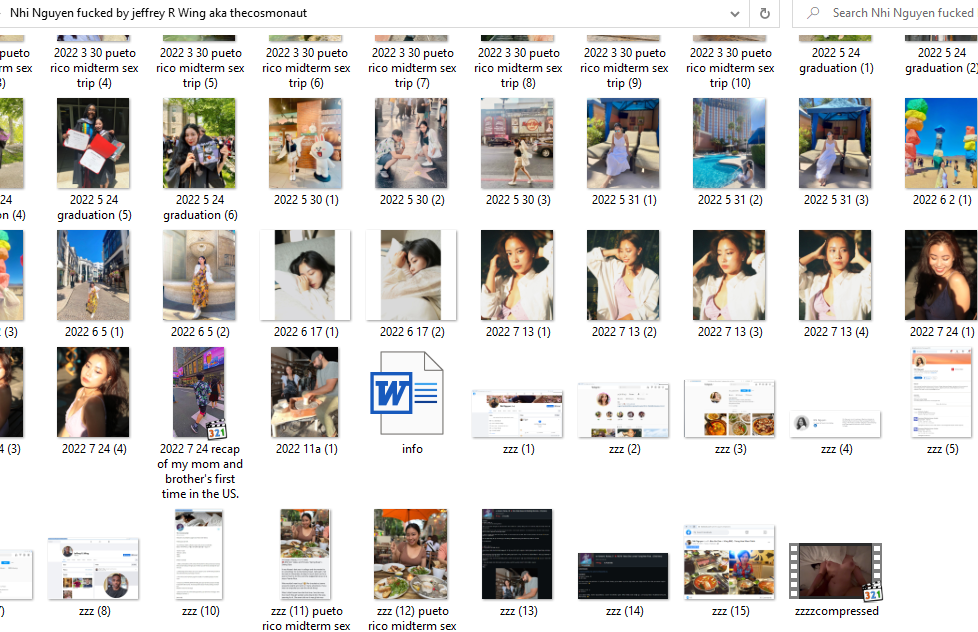978x632 pixels.
Task: Select the zzz (10) screenshot file
Action: [199, 554]
